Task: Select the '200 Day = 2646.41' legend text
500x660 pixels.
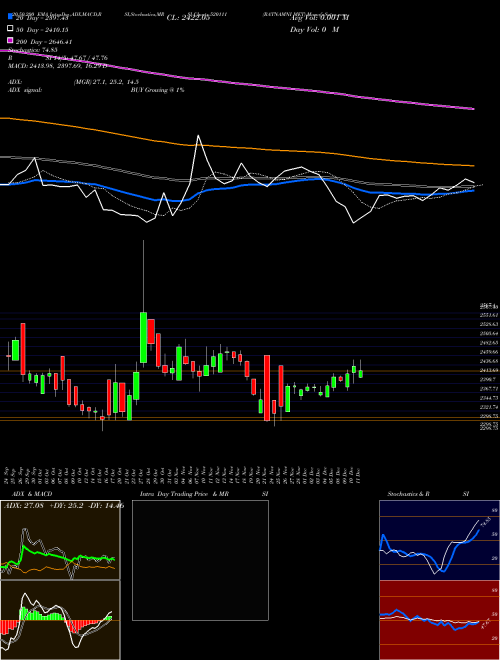Action: coord(44,41)
